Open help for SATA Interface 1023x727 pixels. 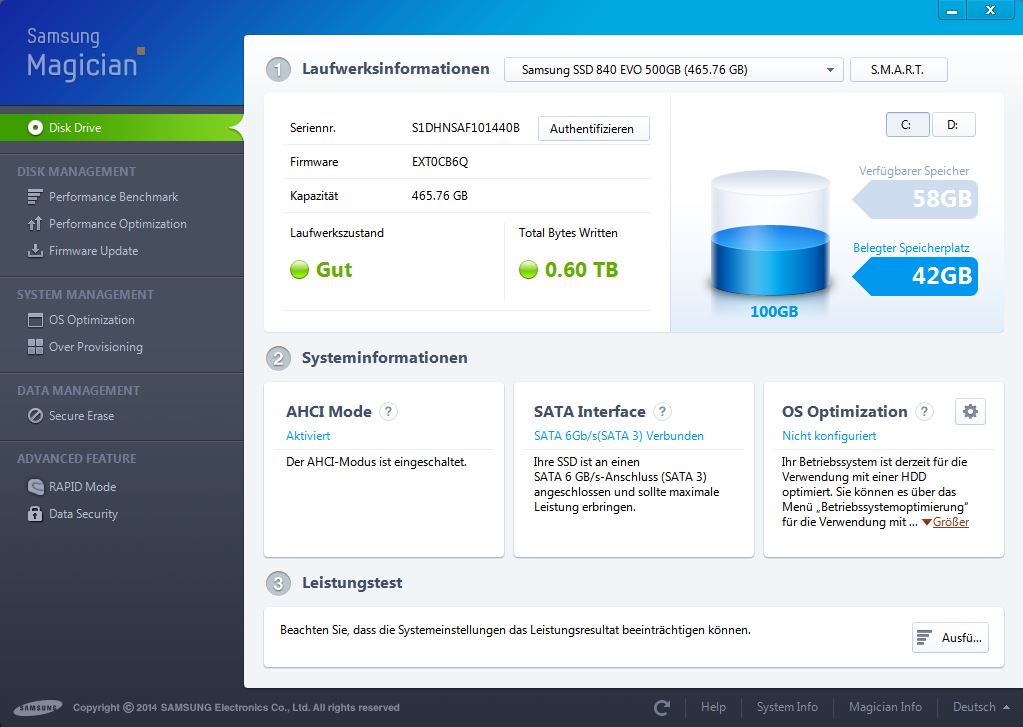tap(662, 411)
